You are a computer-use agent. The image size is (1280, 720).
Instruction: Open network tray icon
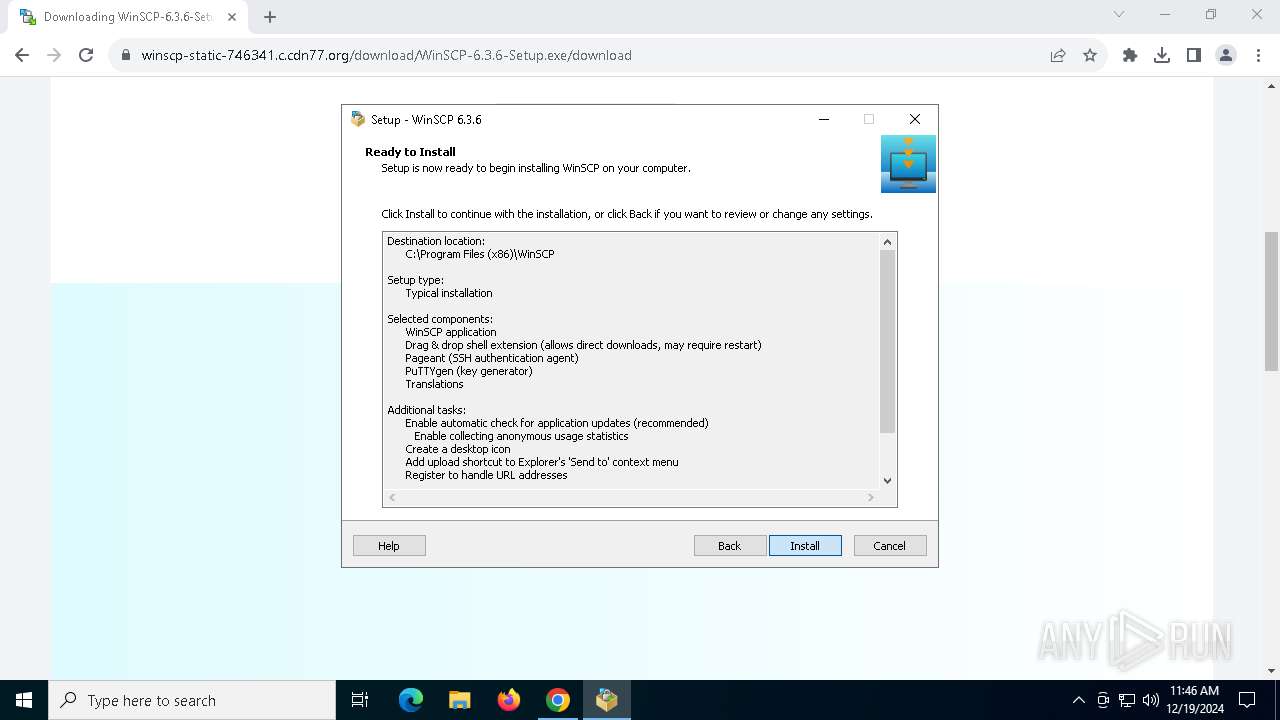(1127, 700)
